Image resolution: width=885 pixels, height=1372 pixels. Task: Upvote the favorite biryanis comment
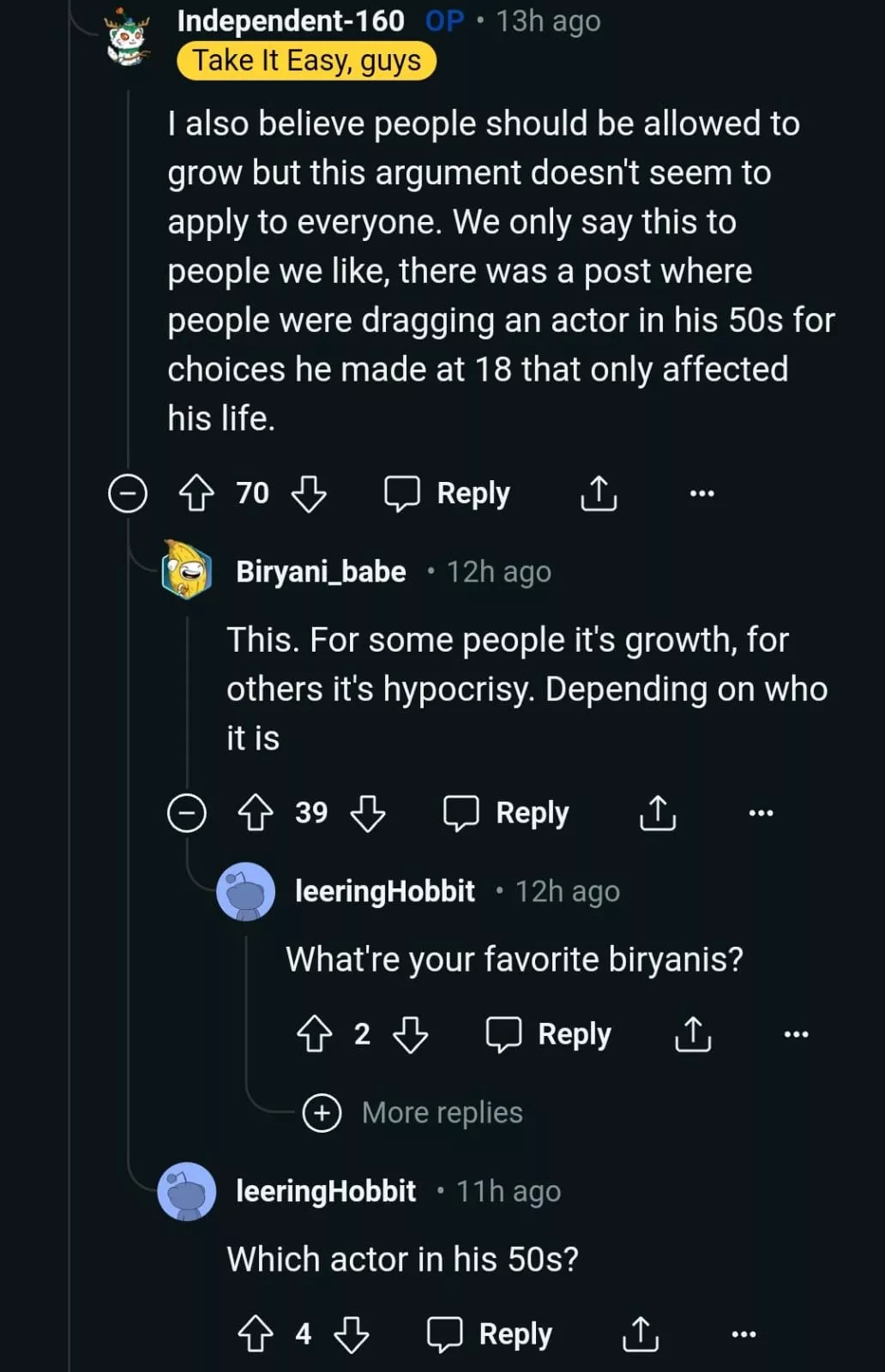coord(315,1034)
